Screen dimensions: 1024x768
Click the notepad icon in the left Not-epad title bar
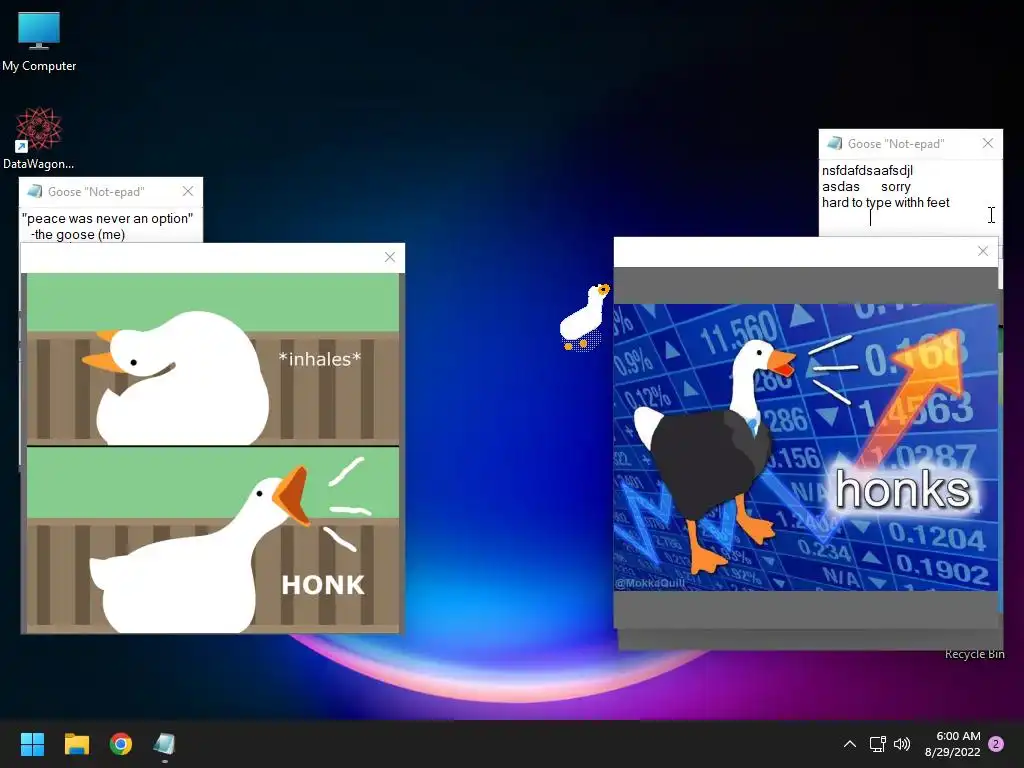coord(35,191)
